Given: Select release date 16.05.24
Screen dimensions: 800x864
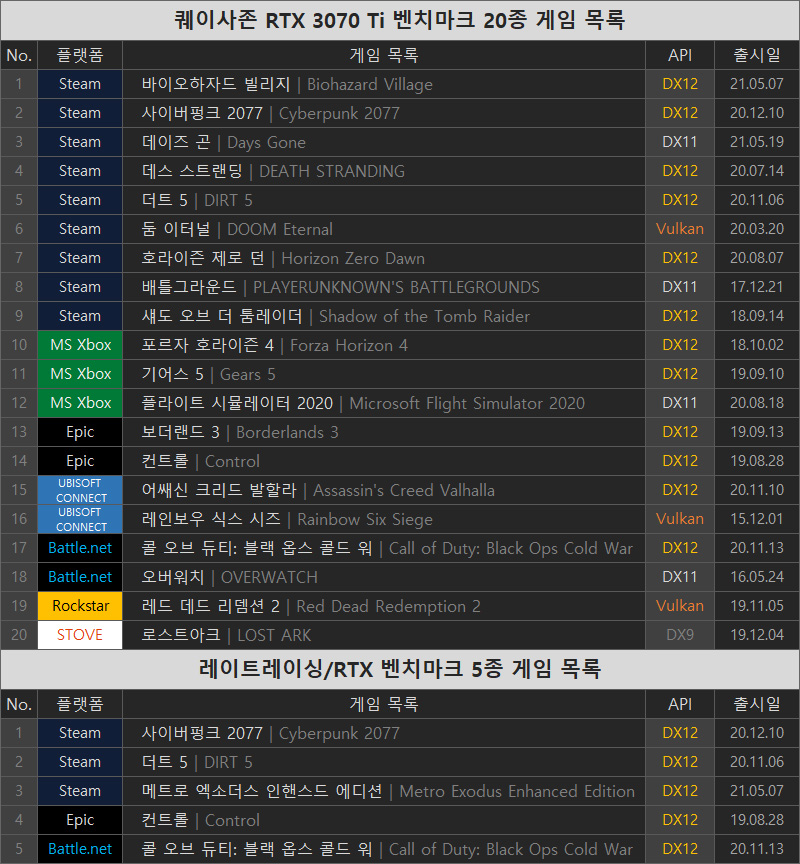Looking at the screenshot, I should [x=757, y=577].
